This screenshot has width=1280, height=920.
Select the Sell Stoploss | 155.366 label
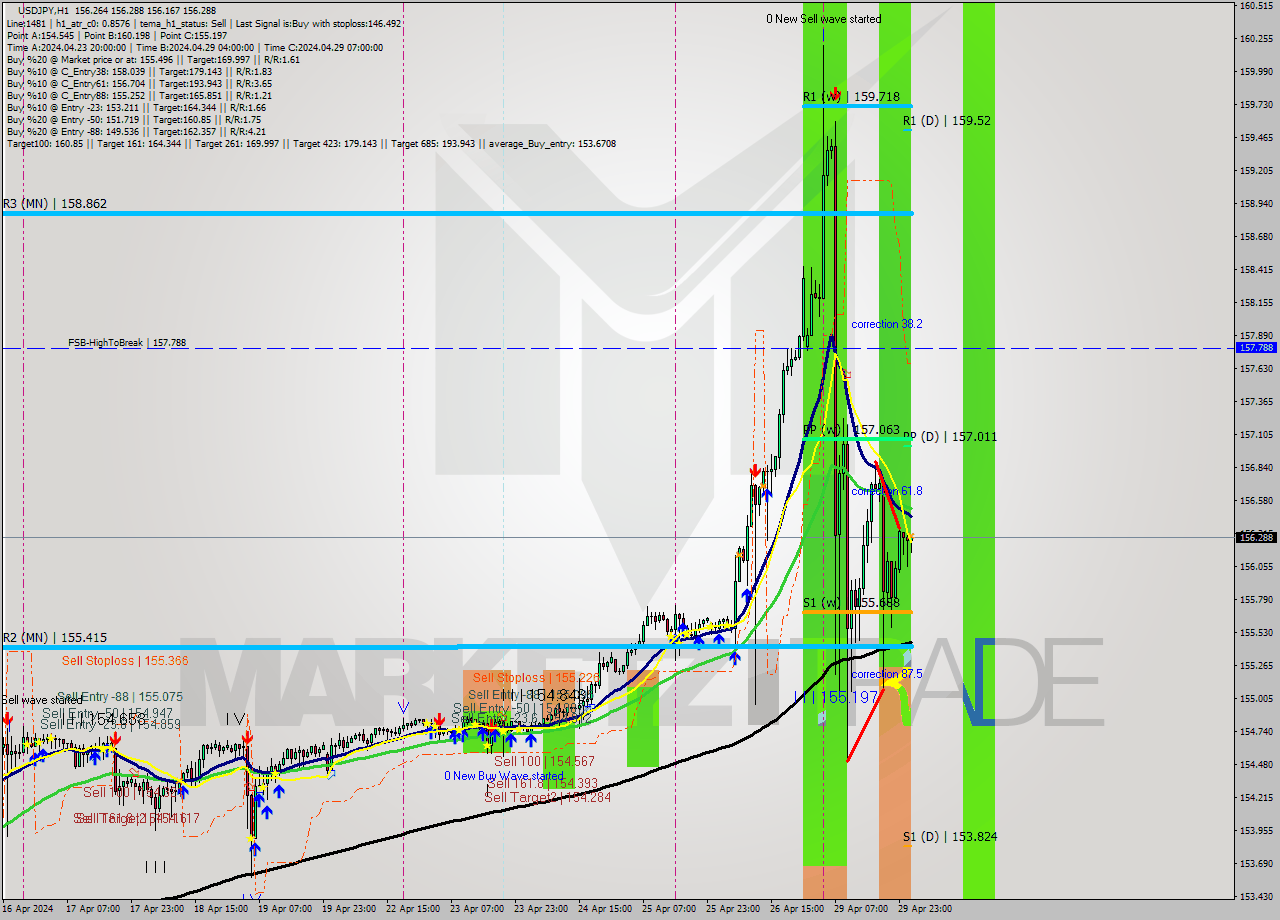pos(125,661)
